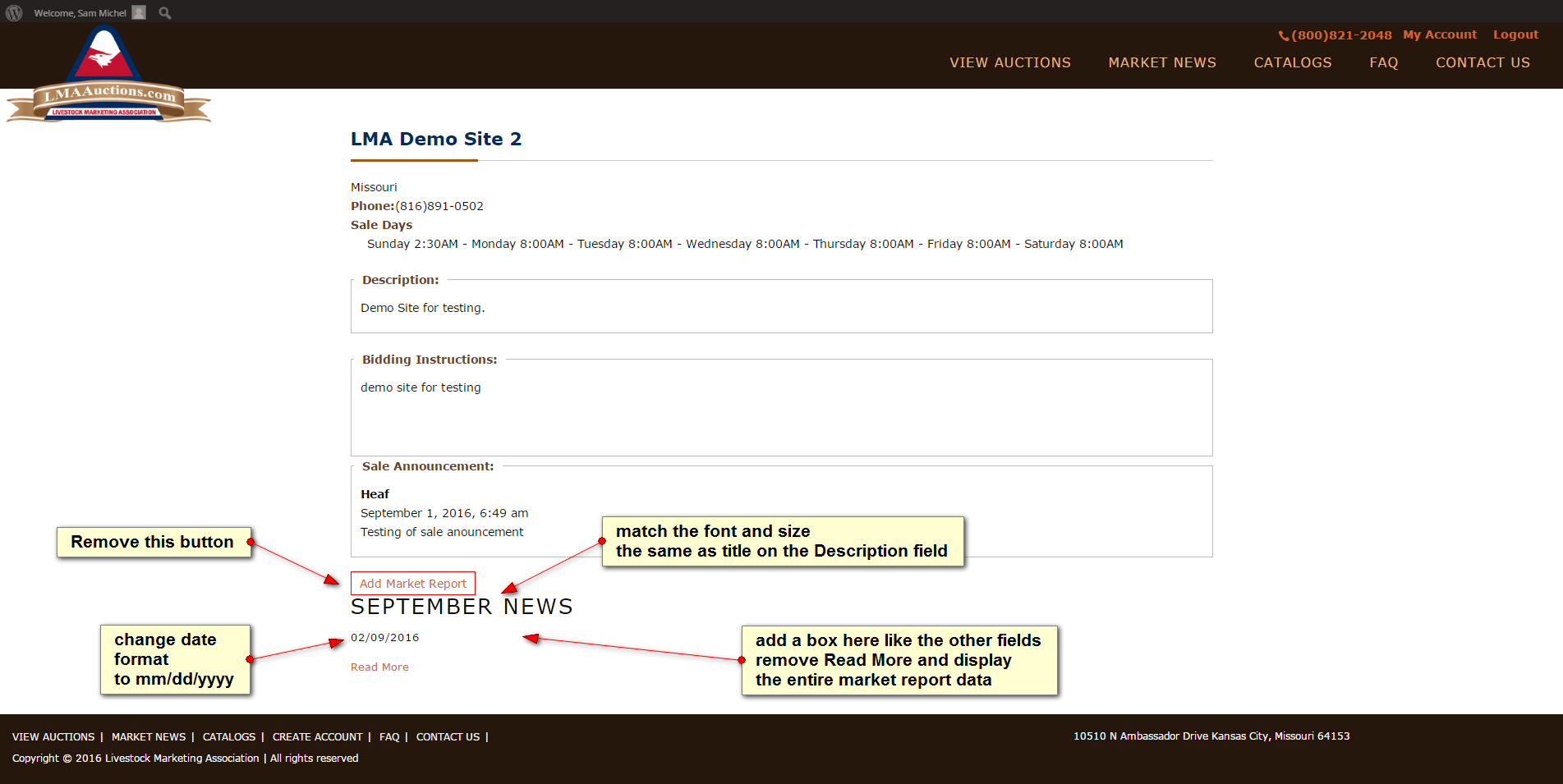Image resolution: width=1563 pixels, height=784 pixels.
Task: Click the footer Contact Us link
Action: tap(448, 737)
